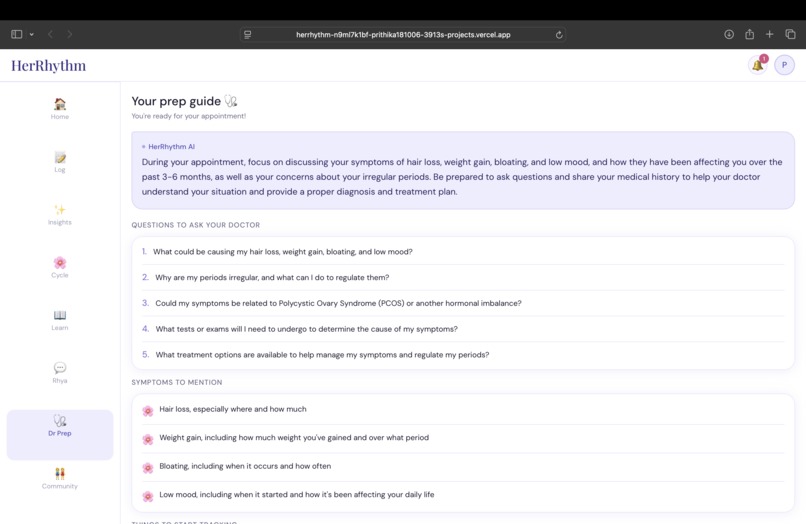The height and width of the screenshot is (524, 806).
Task: Open a new tab with plus icon
Action: pos(770,34)
